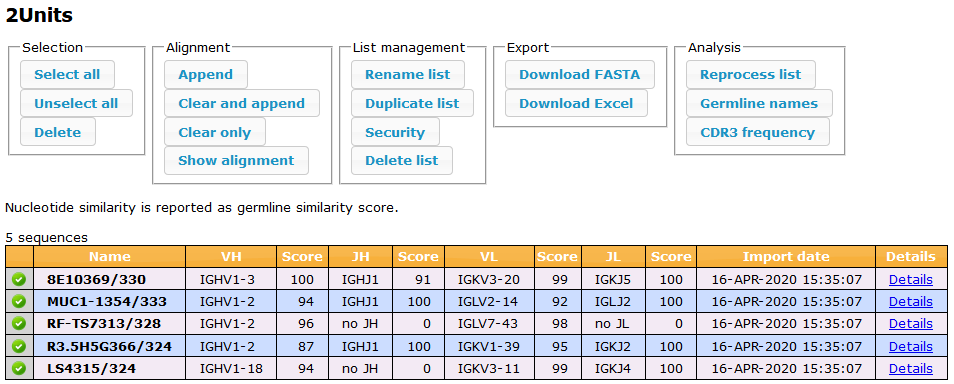Open CDR3 frequency analysis
Image resolution: width=954 pixels, height=384 pixels.
[x=757, y=132]
